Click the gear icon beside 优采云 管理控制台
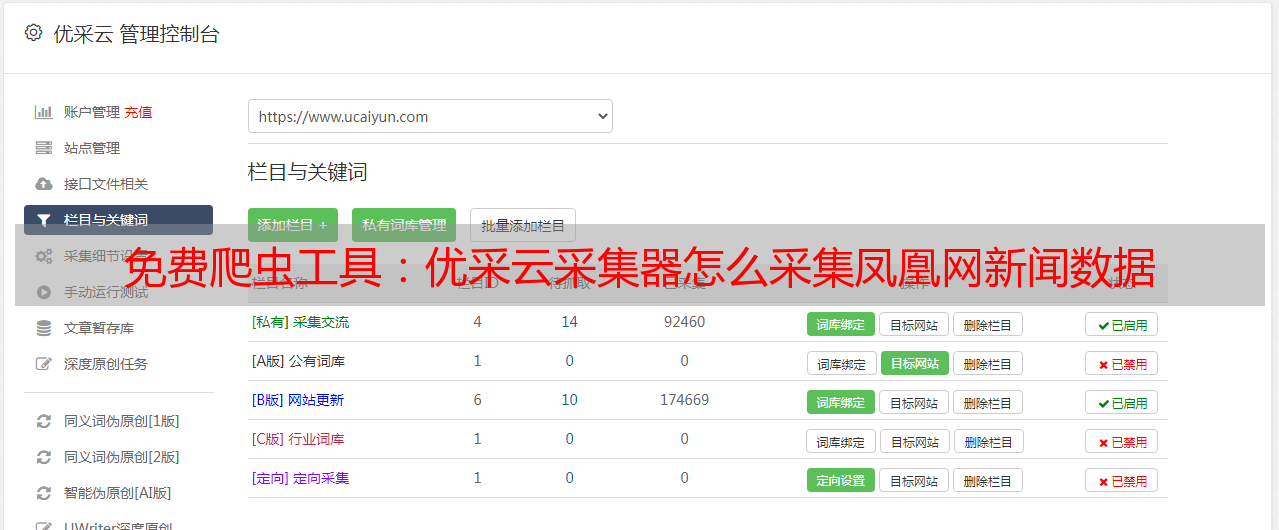Viewport: 1279px width, 530px height. (33, 33)
